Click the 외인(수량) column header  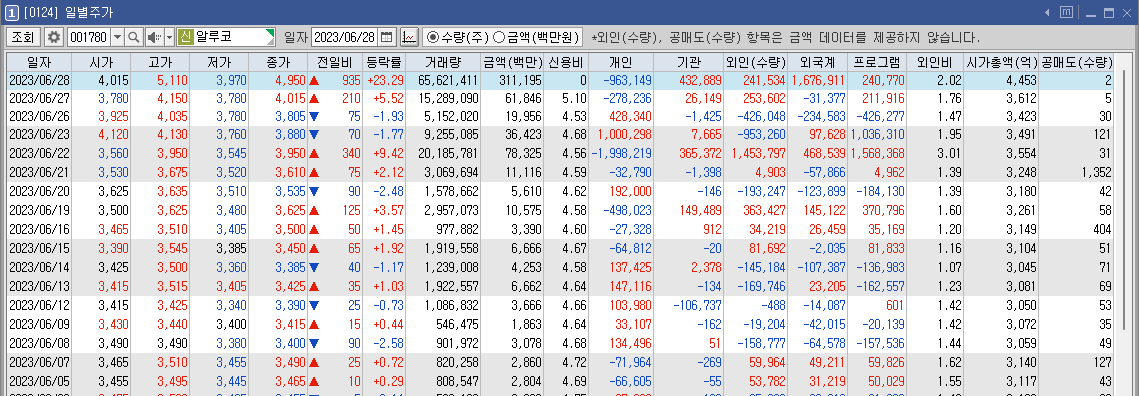click(x=755, y=62)
